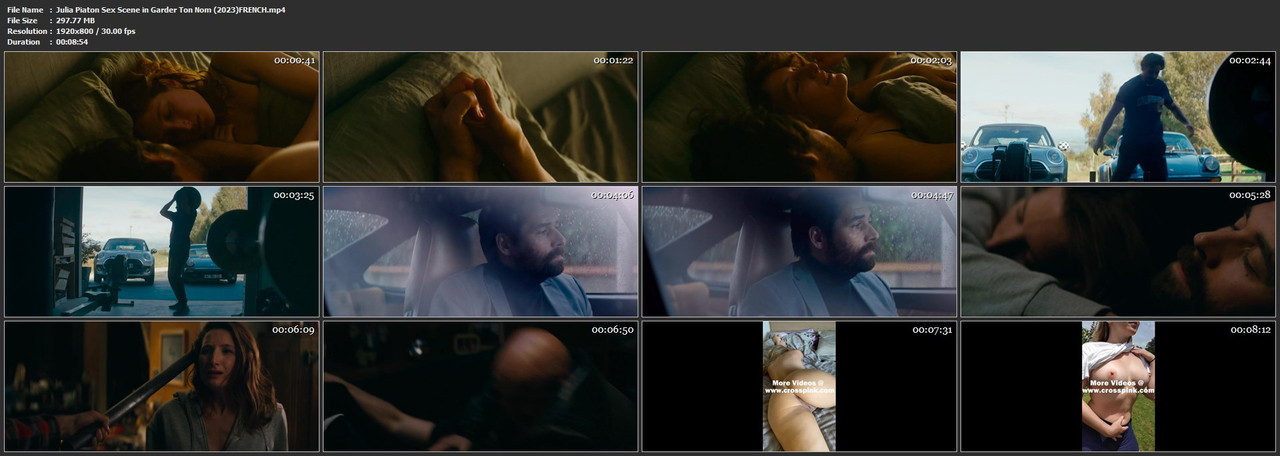Open the thumbnail stamped 00:04:06

(x=481, y=251)
